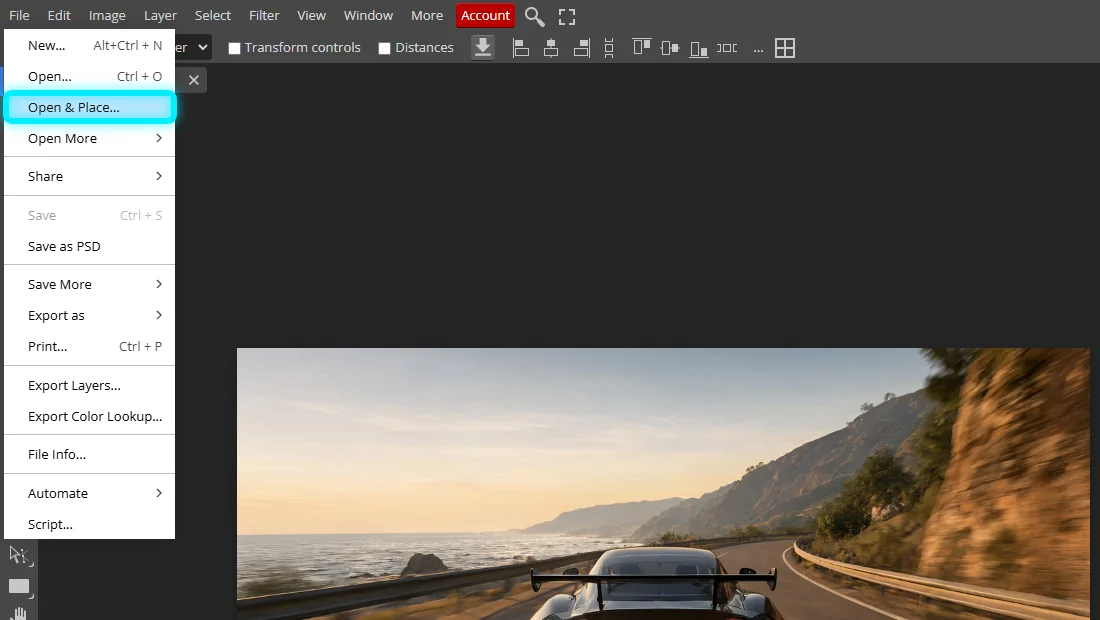1100x620 pixels.
Task: Click the horizontal spacing distribute icon
Action: pyautogui.click(x=727, y=48)
